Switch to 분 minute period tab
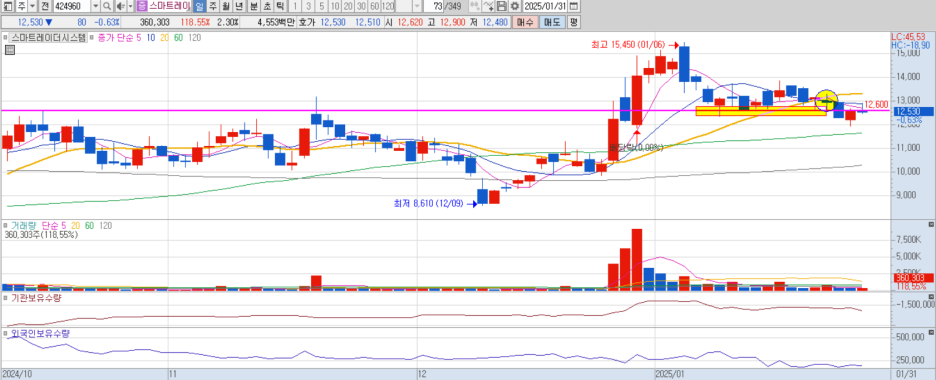 253,7
